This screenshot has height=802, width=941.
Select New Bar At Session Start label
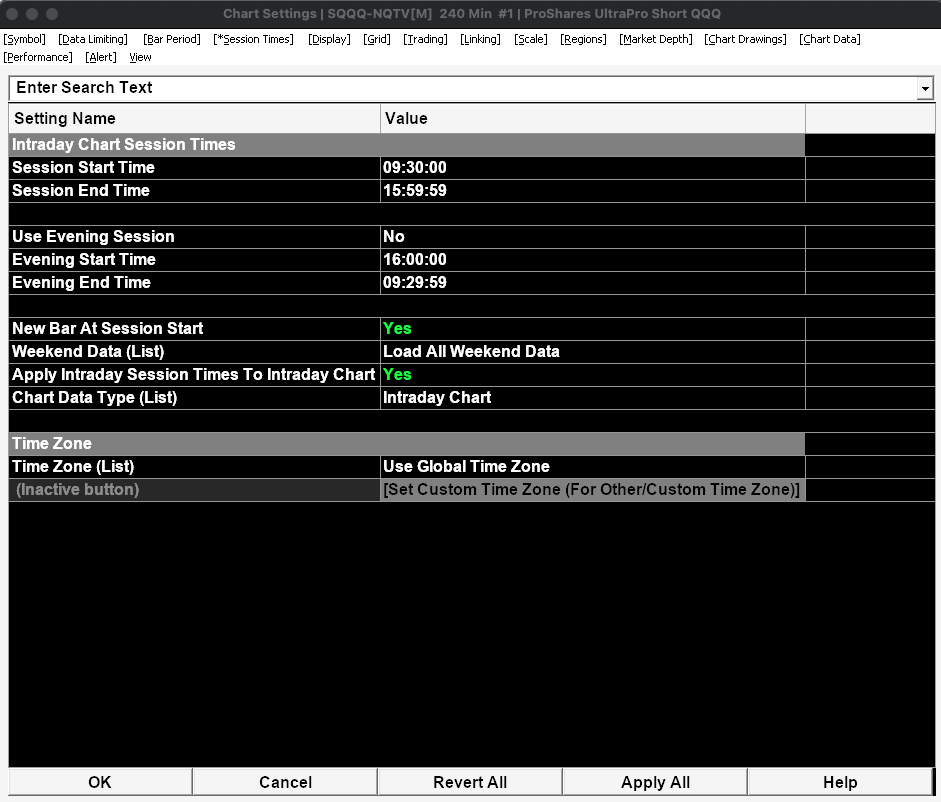tap(194, 328)
